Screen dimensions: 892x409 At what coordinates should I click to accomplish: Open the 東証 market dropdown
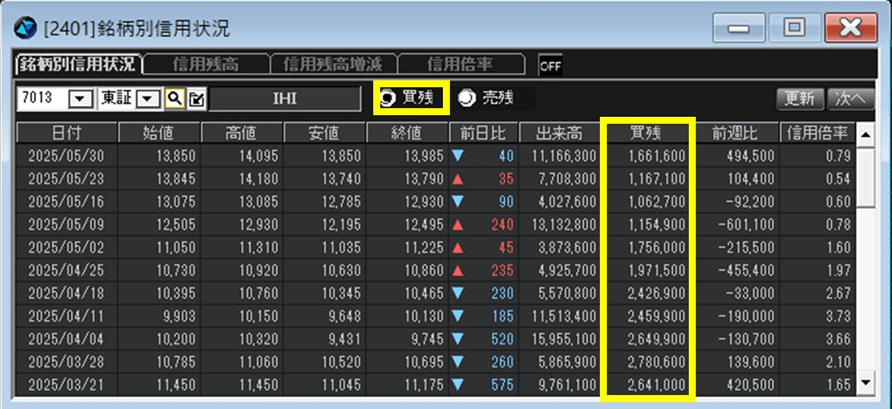pyautogui.click(x=149, y=99)
